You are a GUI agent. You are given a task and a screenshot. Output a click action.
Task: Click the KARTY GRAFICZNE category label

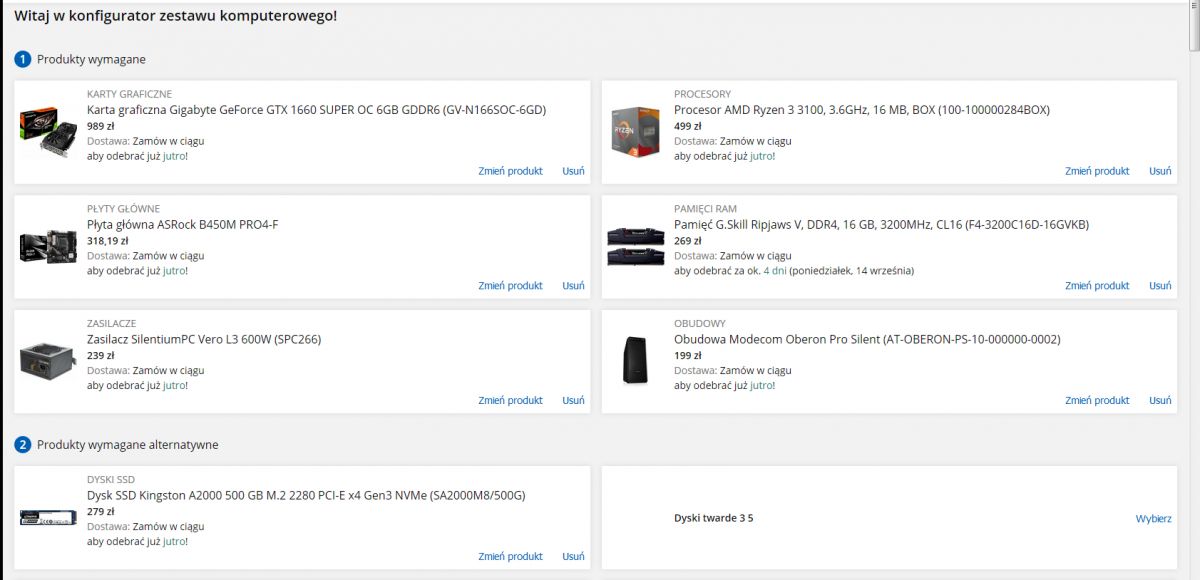[x=129, y=94]
